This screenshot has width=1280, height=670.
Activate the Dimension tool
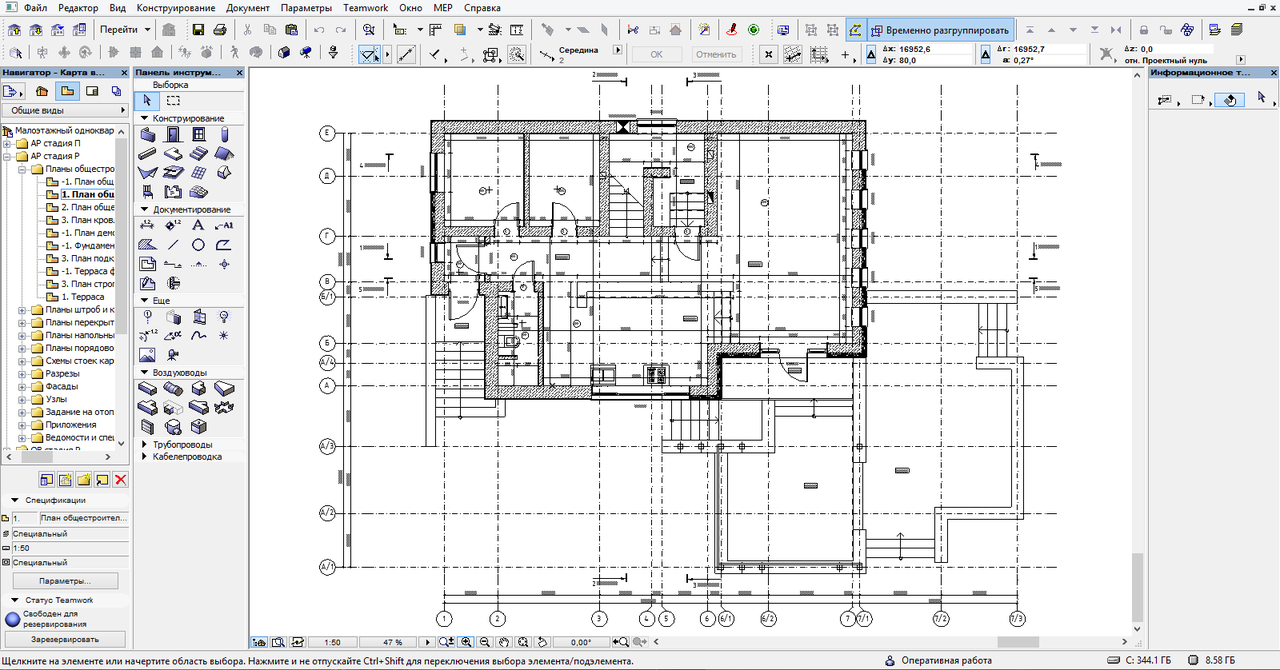coord(147,226)
